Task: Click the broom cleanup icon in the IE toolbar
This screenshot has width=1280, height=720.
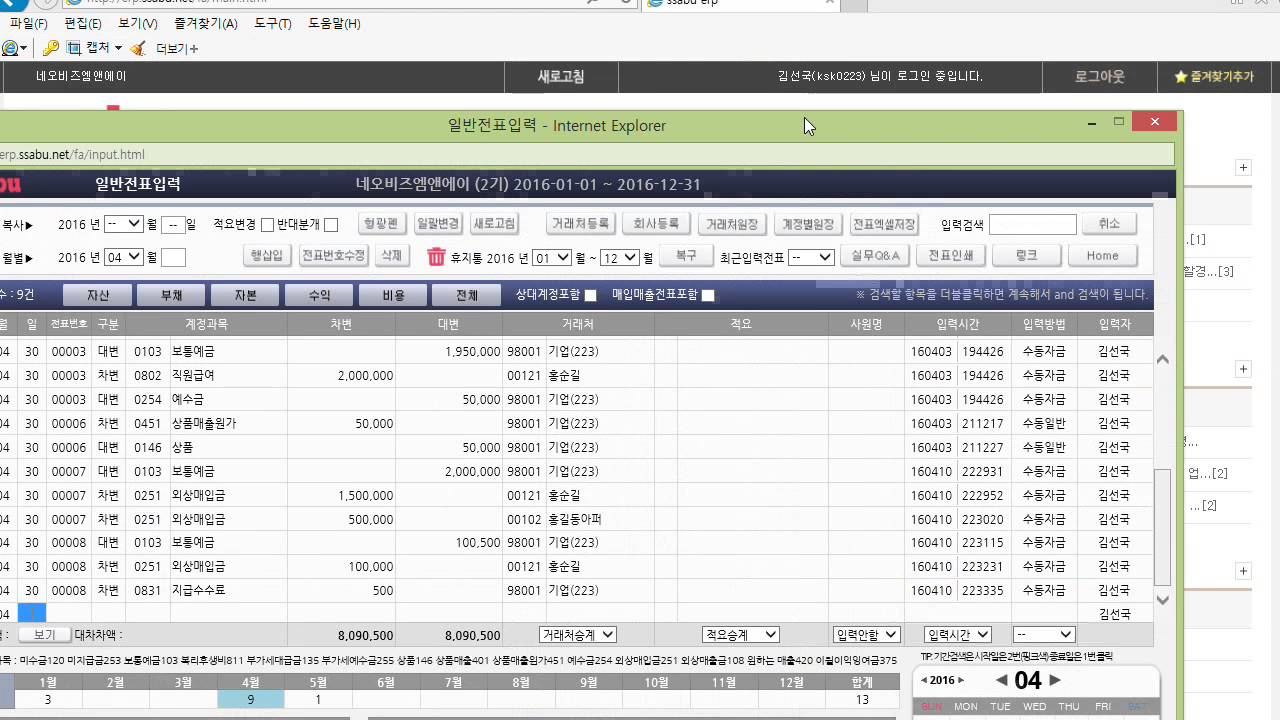Action: (138, 48)
